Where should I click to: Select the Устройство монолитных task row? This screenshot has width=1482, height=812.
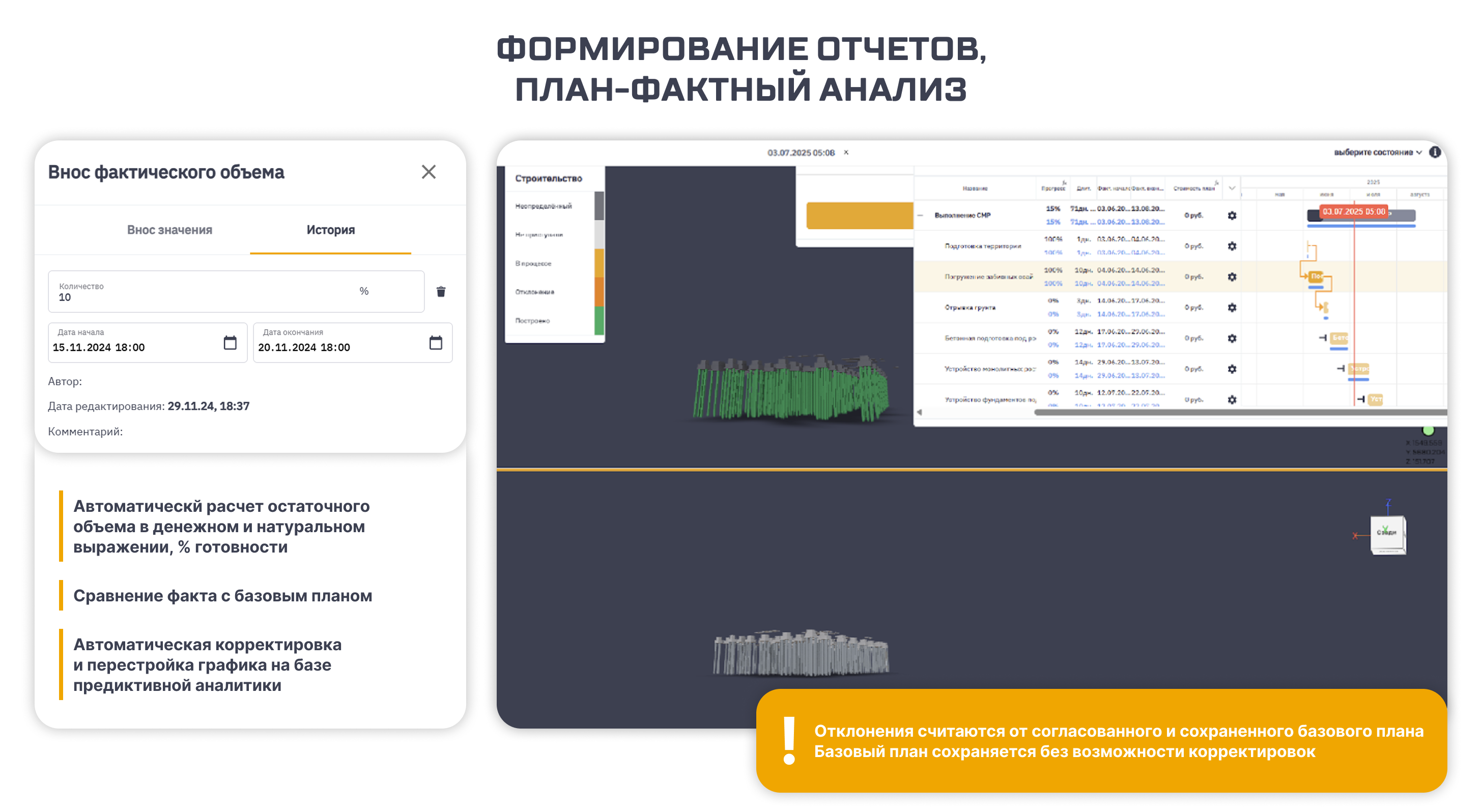click(x=990, y=369)
